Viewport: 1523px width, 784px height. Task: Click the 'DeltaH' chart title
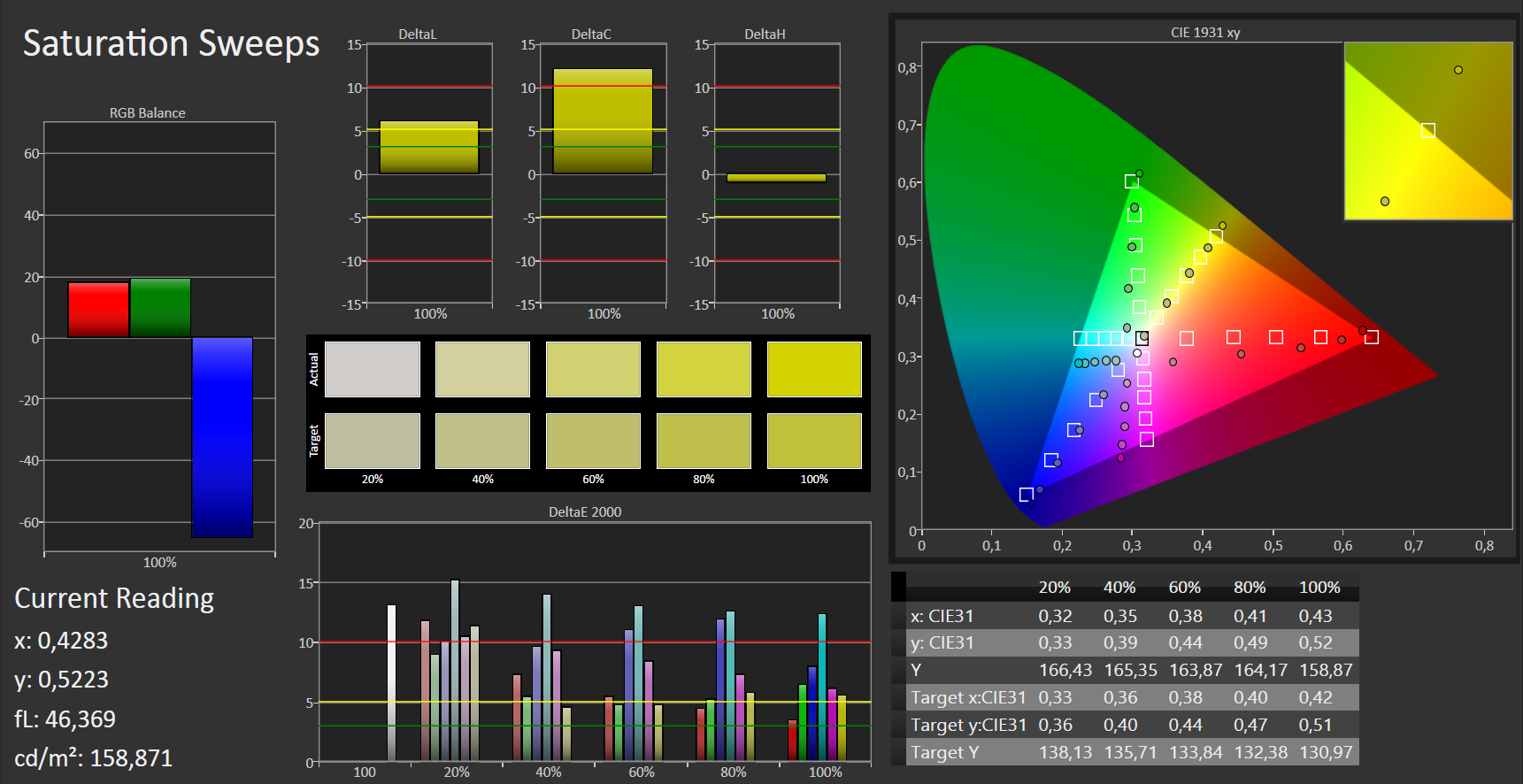(x=765, y=35)
